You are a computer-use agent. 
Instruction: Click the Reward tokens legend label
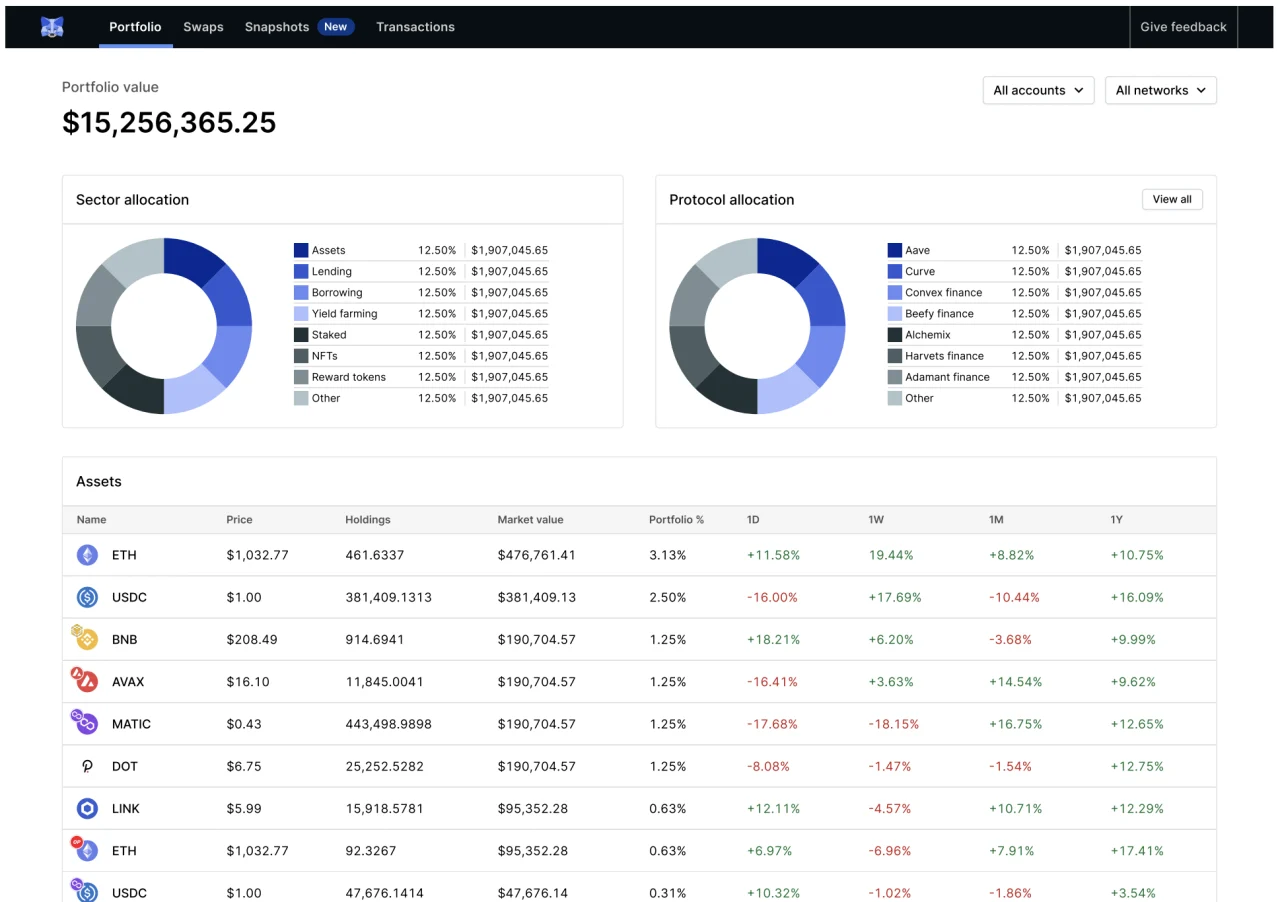click(348, 377)
